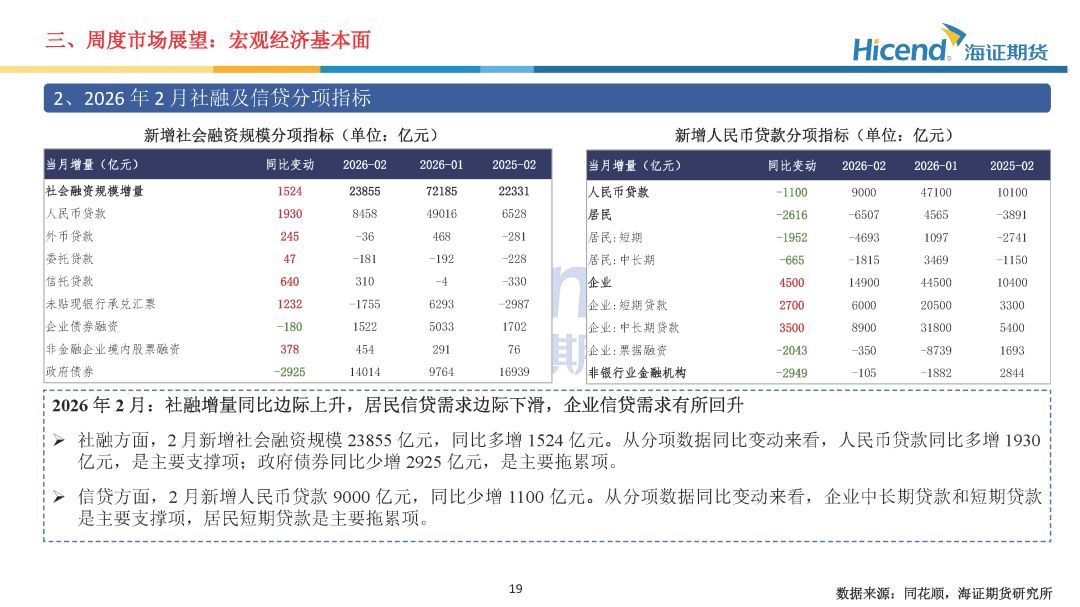Click the 居民:短期 row label
The image size is (1080, 607).
[x=615, y=237]
